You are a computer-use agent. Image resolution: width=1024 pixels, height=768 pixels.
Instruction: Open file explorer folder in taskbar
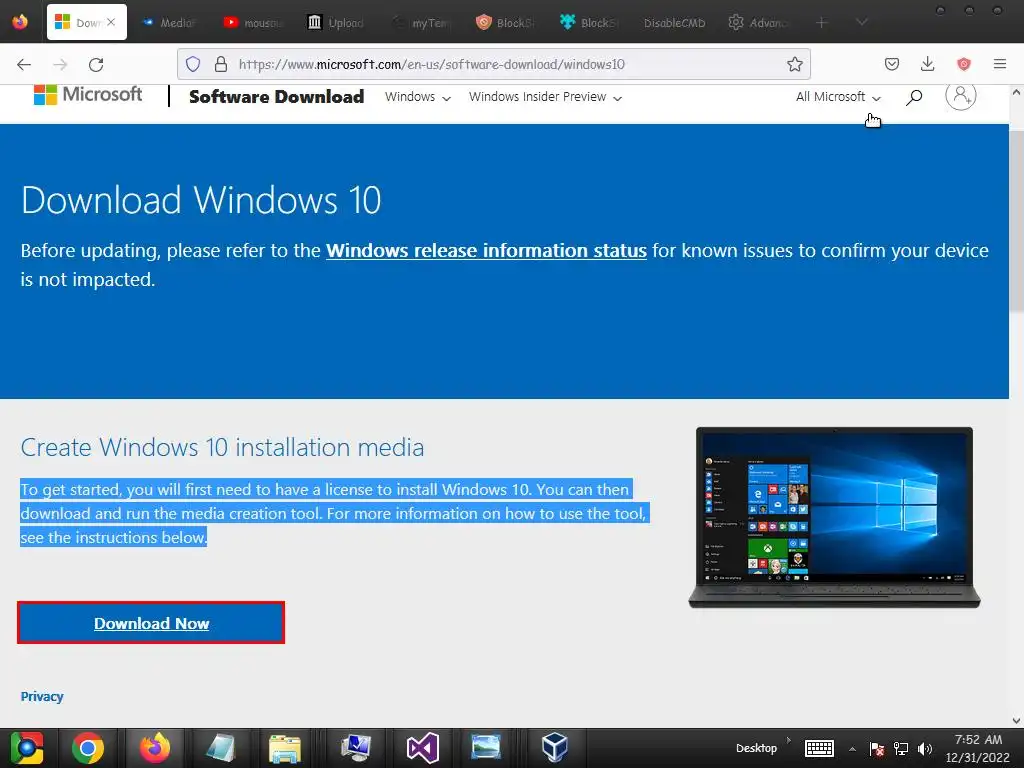(285, 748)
